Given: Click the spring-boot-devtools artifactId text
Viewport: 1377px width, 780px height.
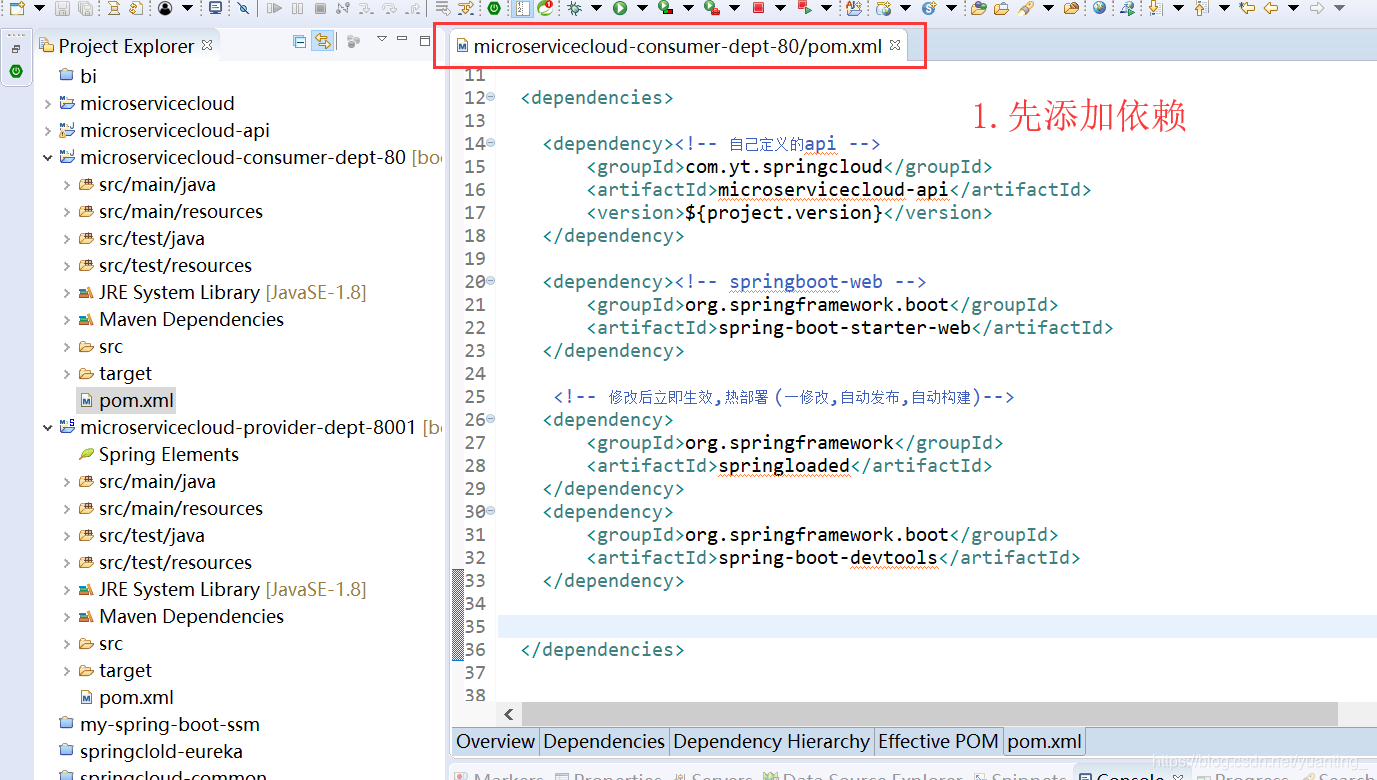Looking at the screenshot, I should coord(827,557).
